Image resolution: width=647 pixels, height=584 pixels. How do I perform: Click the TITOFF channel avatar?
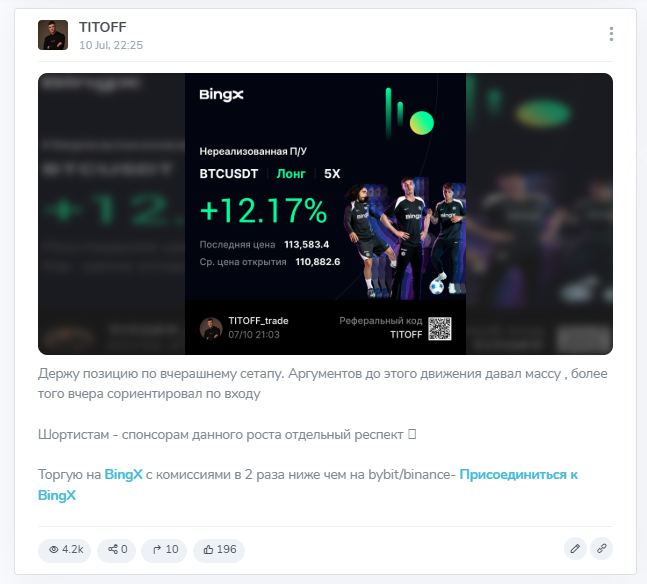click(x=53, y=35)
